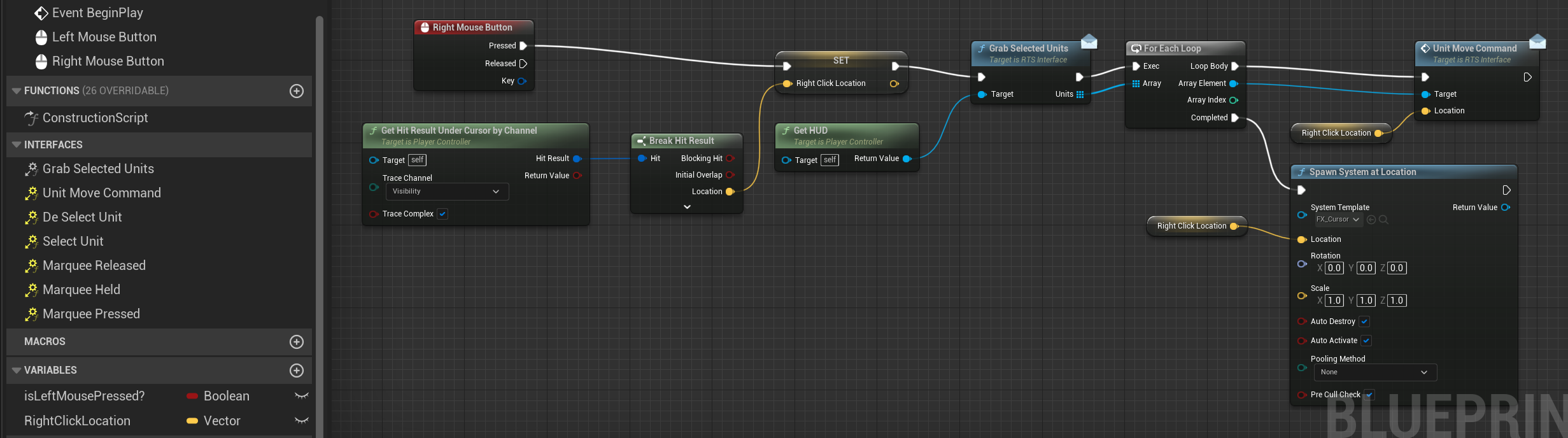Toggle visibility eye for RightClickLocation
1568x438 pixels.
(302, 421)
